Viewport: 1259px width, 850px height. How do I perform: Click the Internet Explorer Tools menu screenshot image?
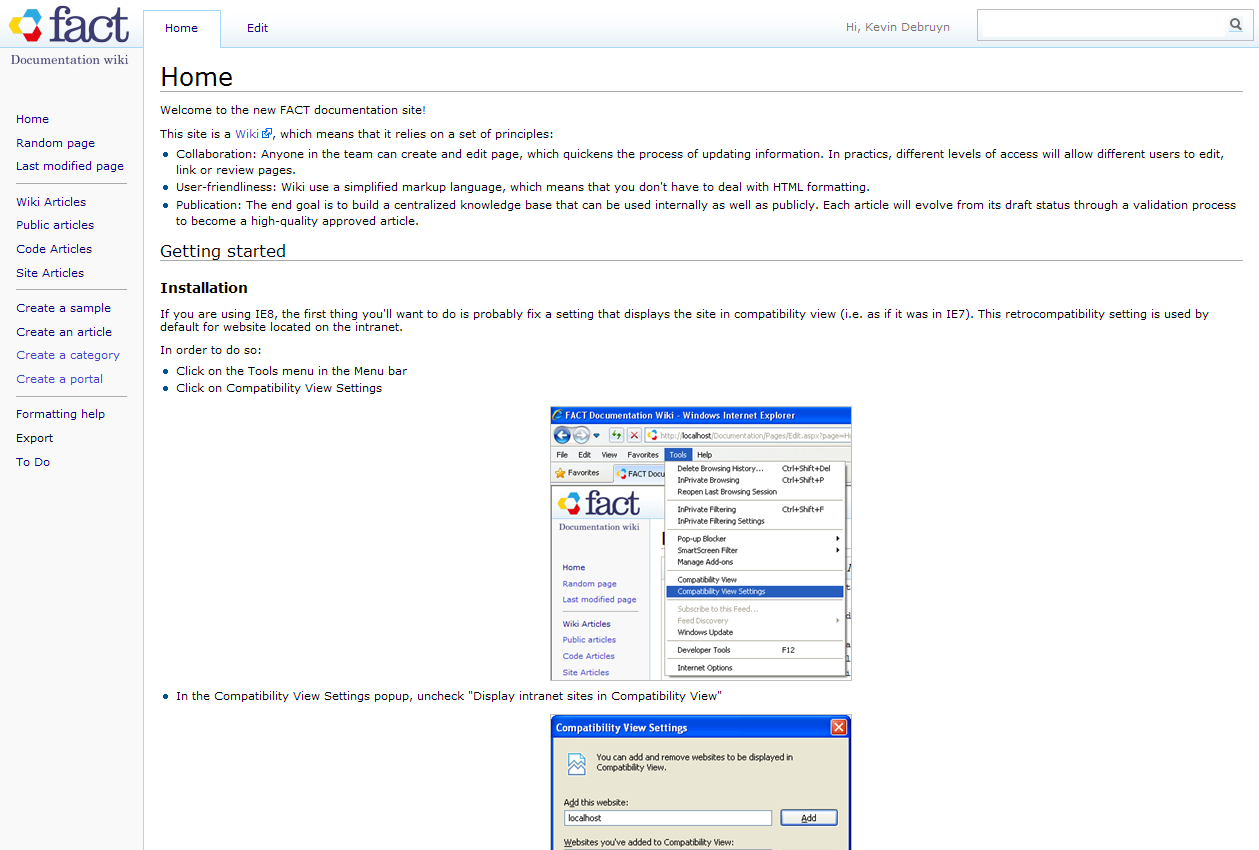(x=701, y=543)
